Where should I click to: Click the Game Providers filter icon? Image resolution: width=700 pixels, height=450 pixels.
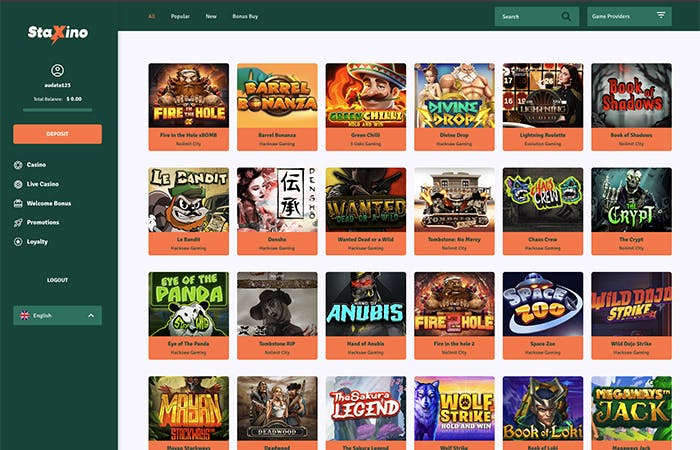pyautogui.click(x=661, y=16)
